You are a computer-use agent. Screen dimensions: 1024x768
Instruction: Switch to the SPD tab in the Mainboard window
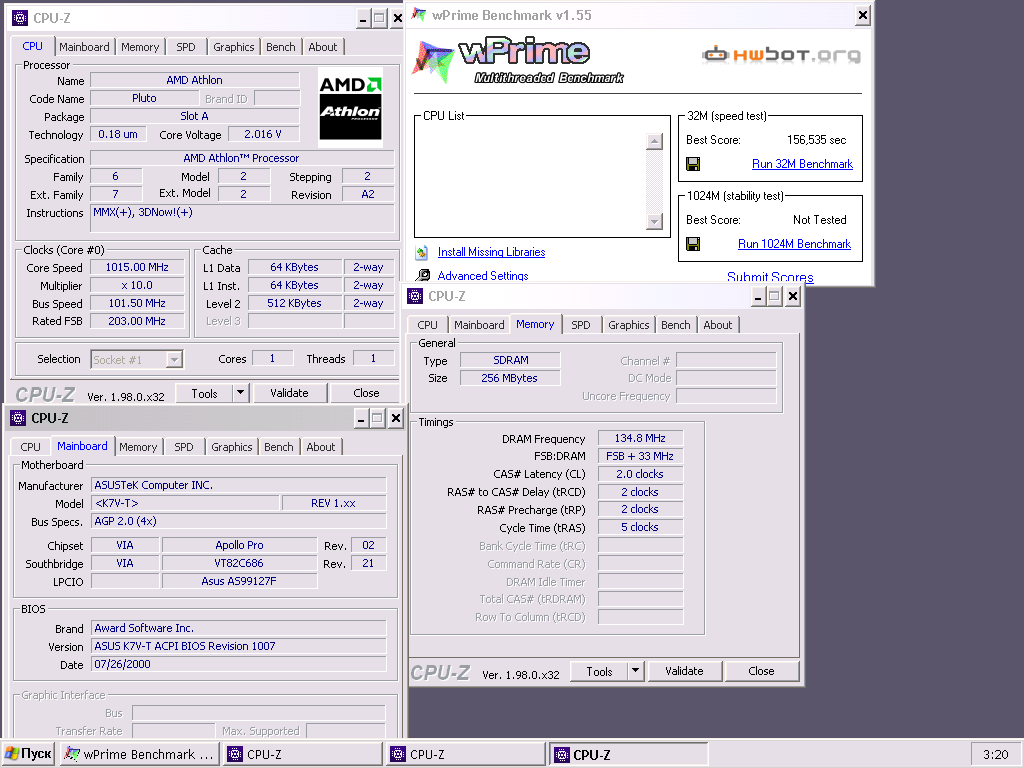pos(184,447)
